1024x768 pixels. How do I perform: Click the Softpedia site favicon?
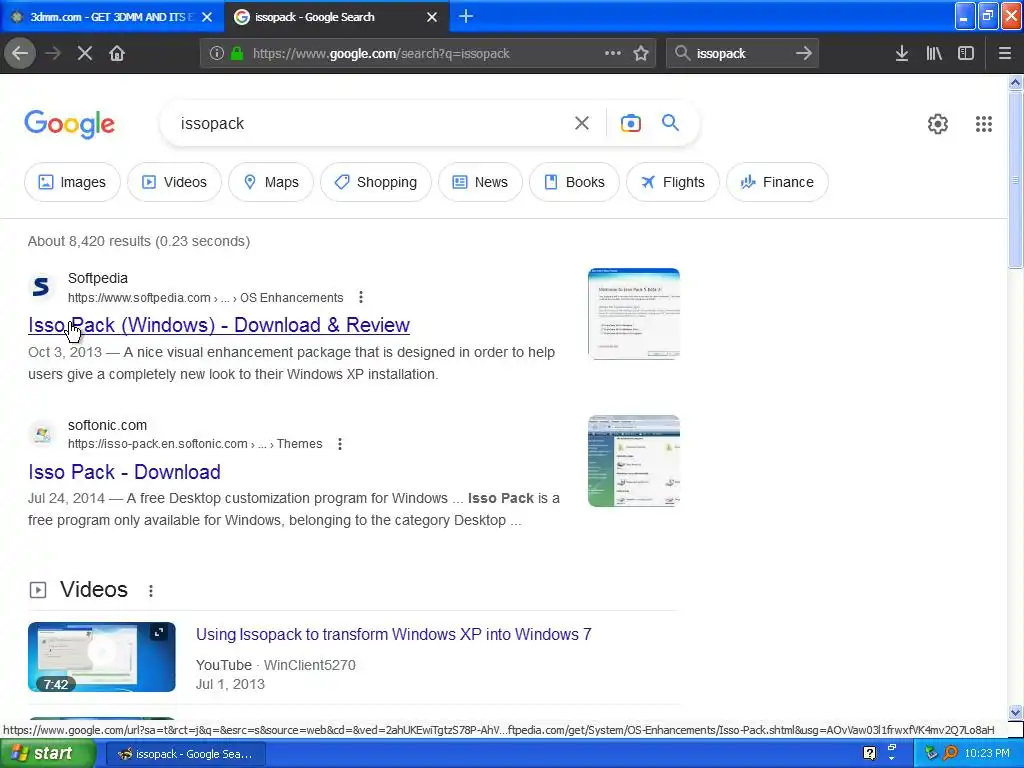41,287
